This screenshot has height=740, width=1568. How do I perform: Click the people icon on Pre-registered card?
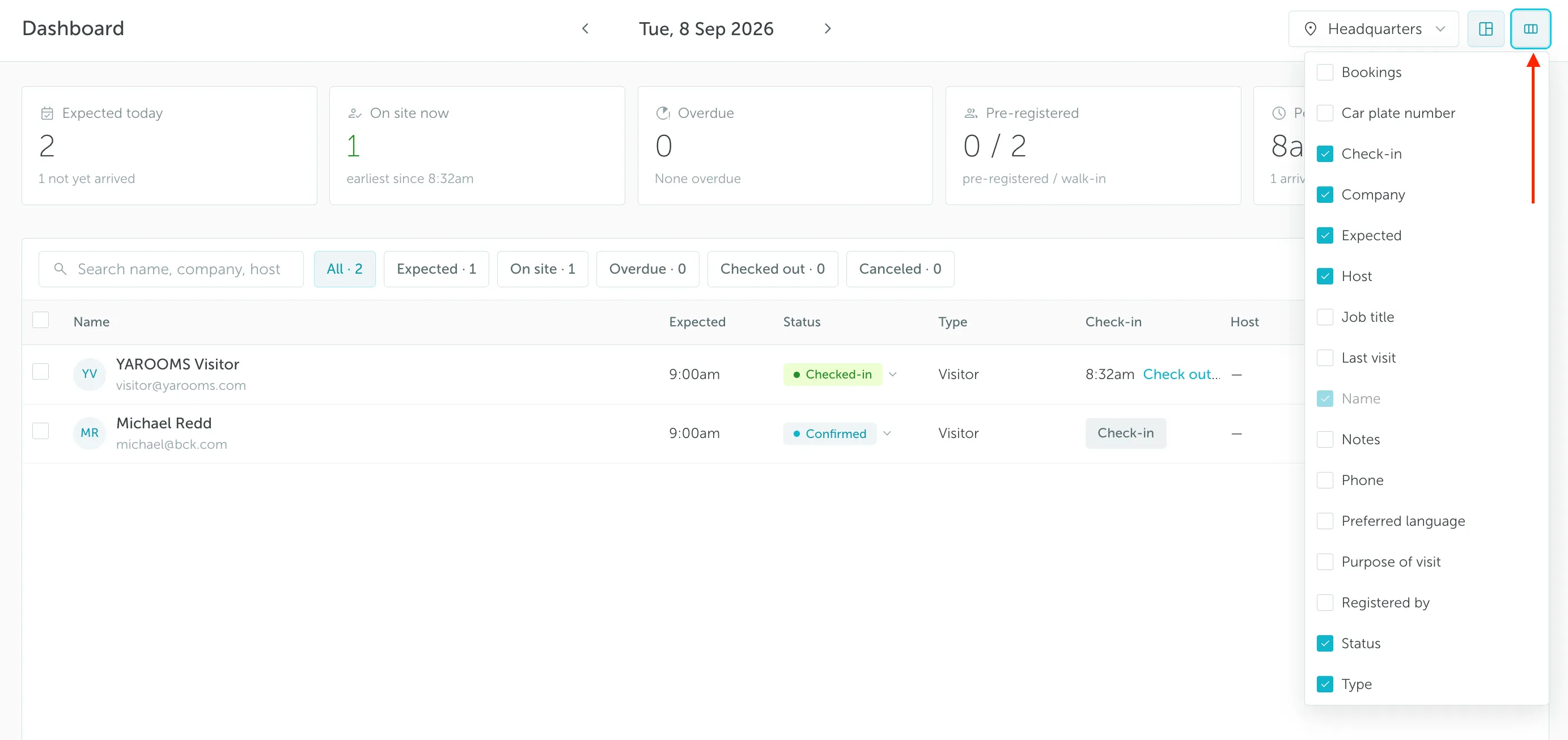971,113
